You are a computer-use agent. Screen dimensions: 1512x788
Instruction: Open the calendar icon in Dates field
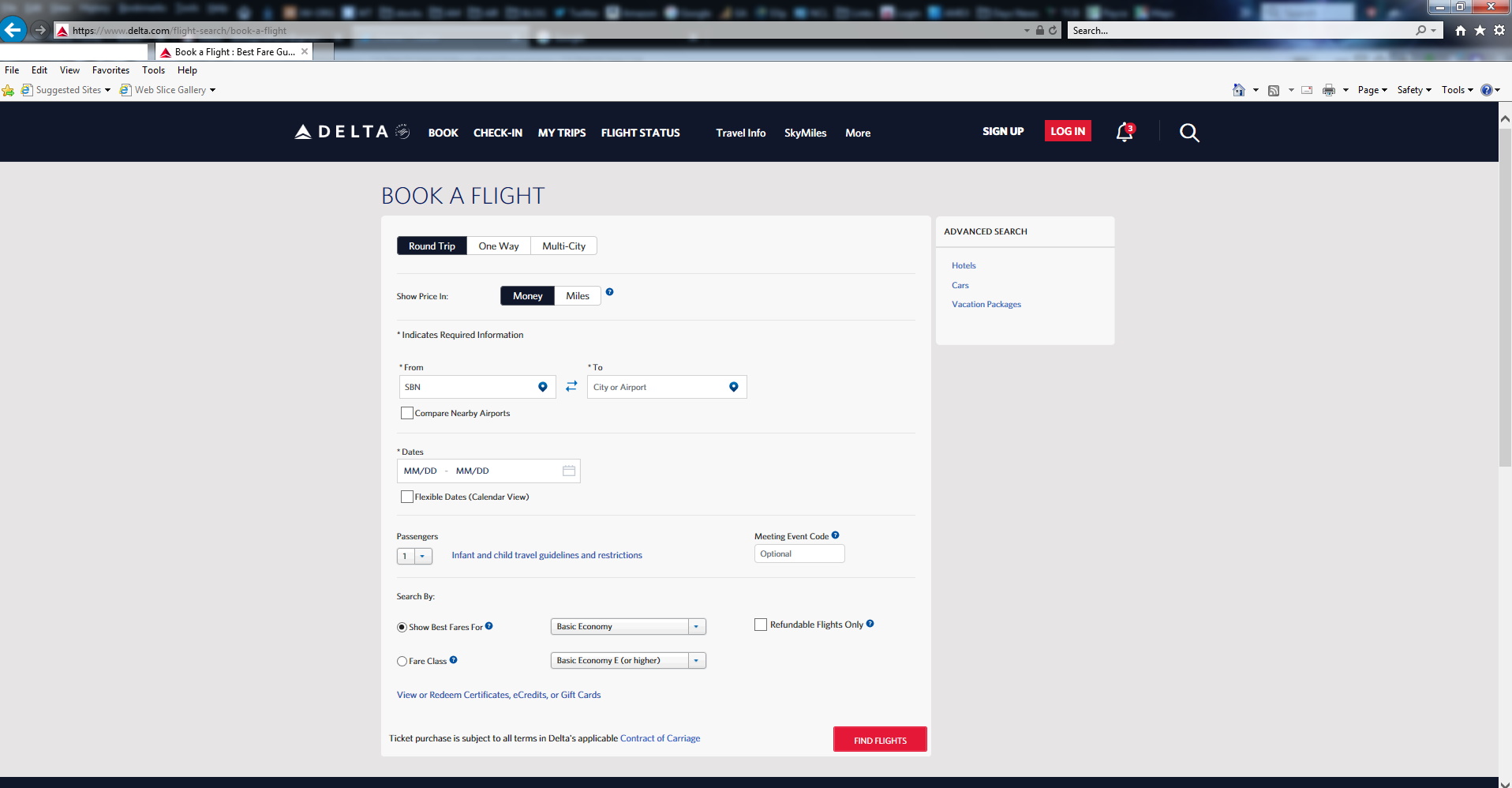tap(568, 471)
